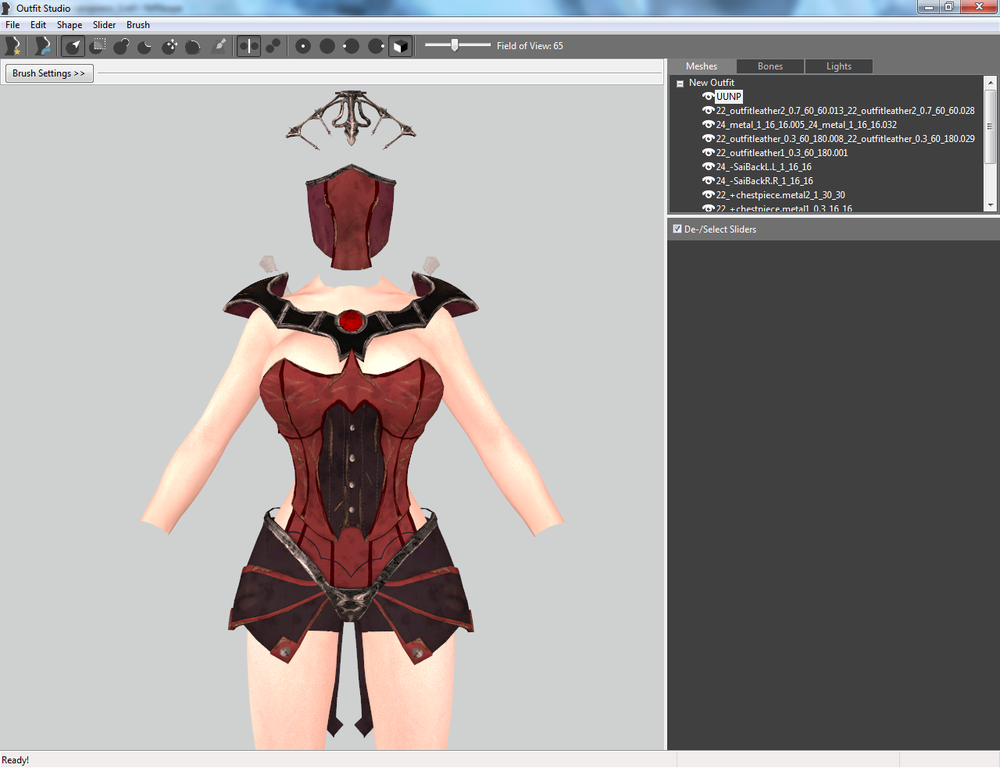Hide 24_-SaiBackR.R_1_16_16 mesh via eye
Viewport: 1000px width, 768px height.
coord(708,181)
